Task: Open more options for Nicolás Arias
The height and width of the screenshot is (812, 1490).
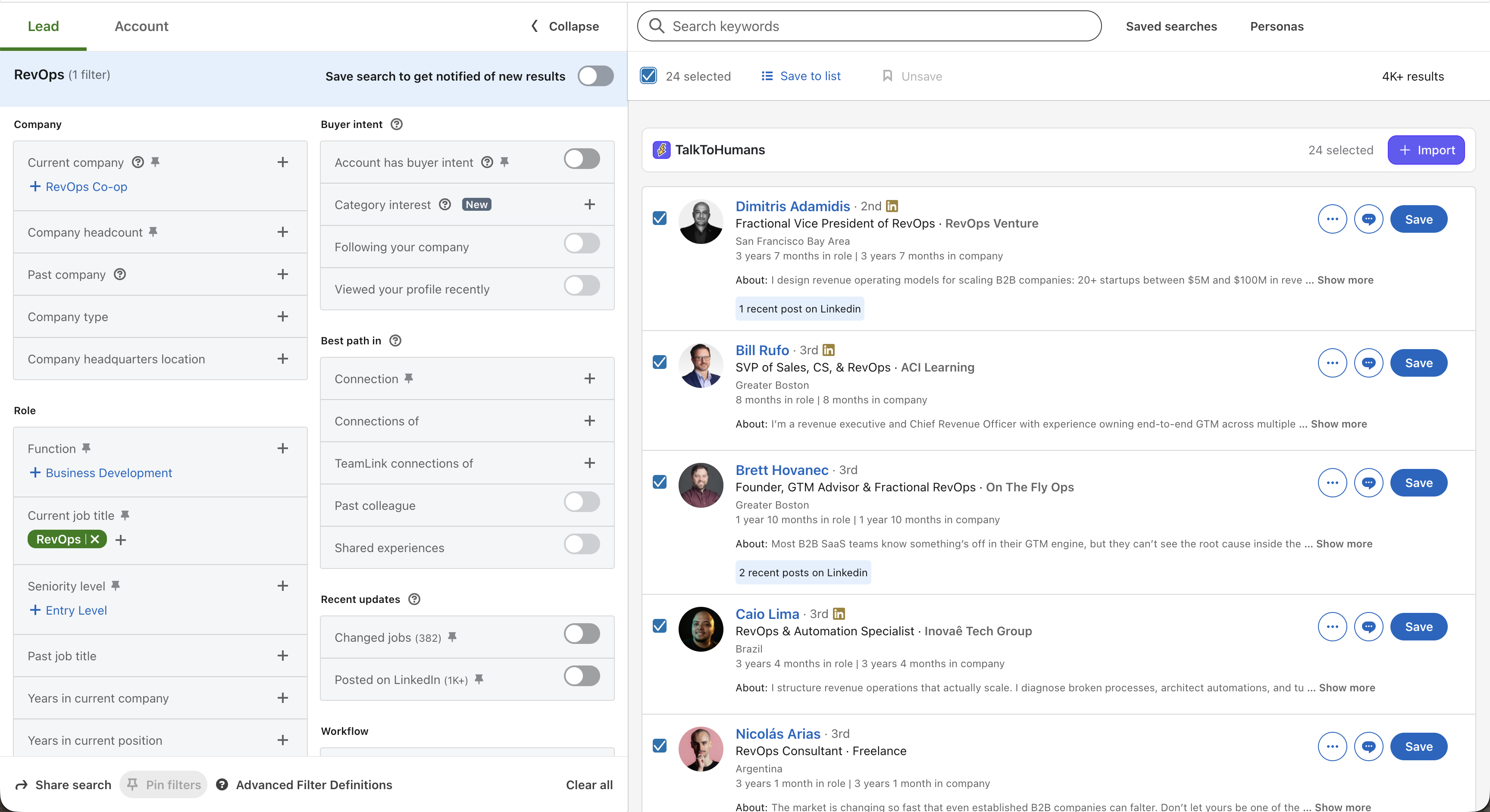Action: tap(1332, 746)
